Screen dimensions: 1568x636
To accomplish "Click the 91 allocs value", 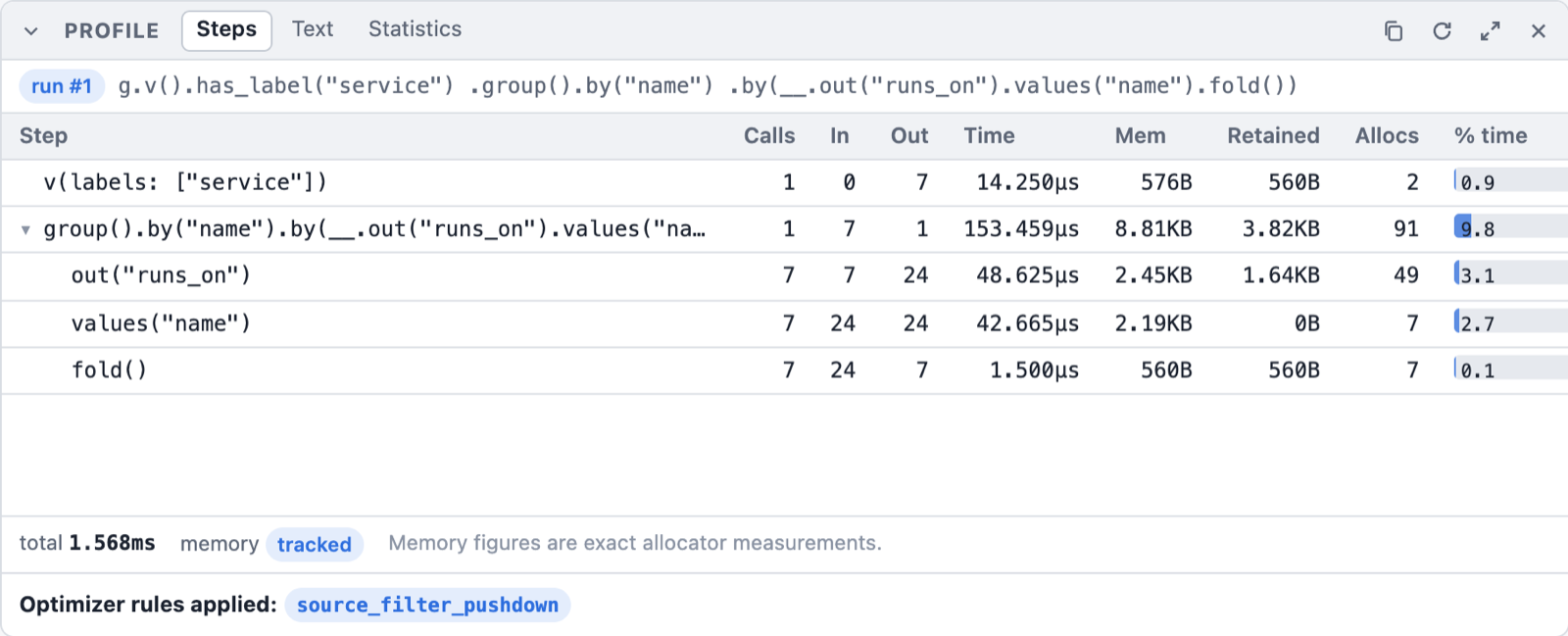I will click(x=1406, y=229).
